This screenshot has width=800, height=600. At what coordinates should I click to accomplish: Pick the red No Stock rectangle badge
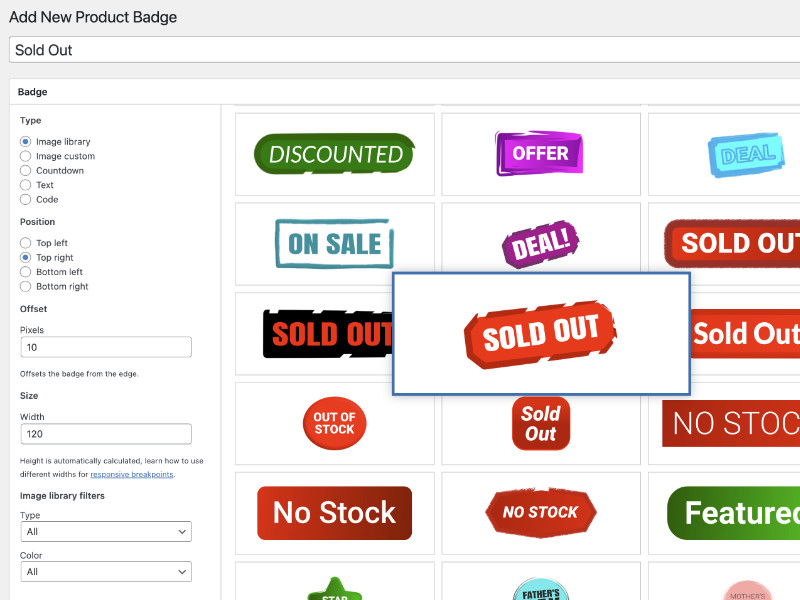point(334,513)
